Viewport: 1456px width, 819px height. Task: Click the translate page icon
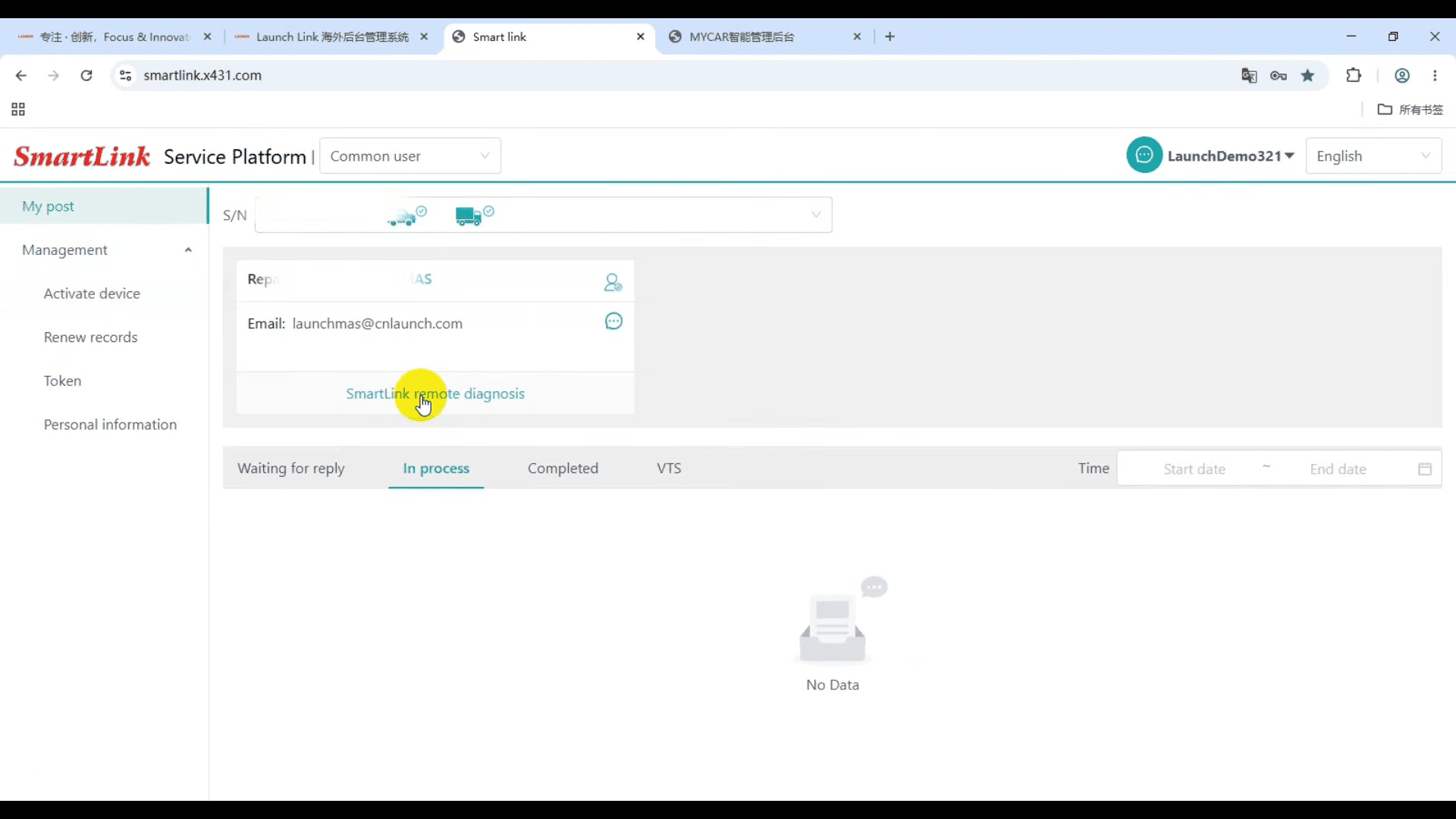[x=1249, y=75]
